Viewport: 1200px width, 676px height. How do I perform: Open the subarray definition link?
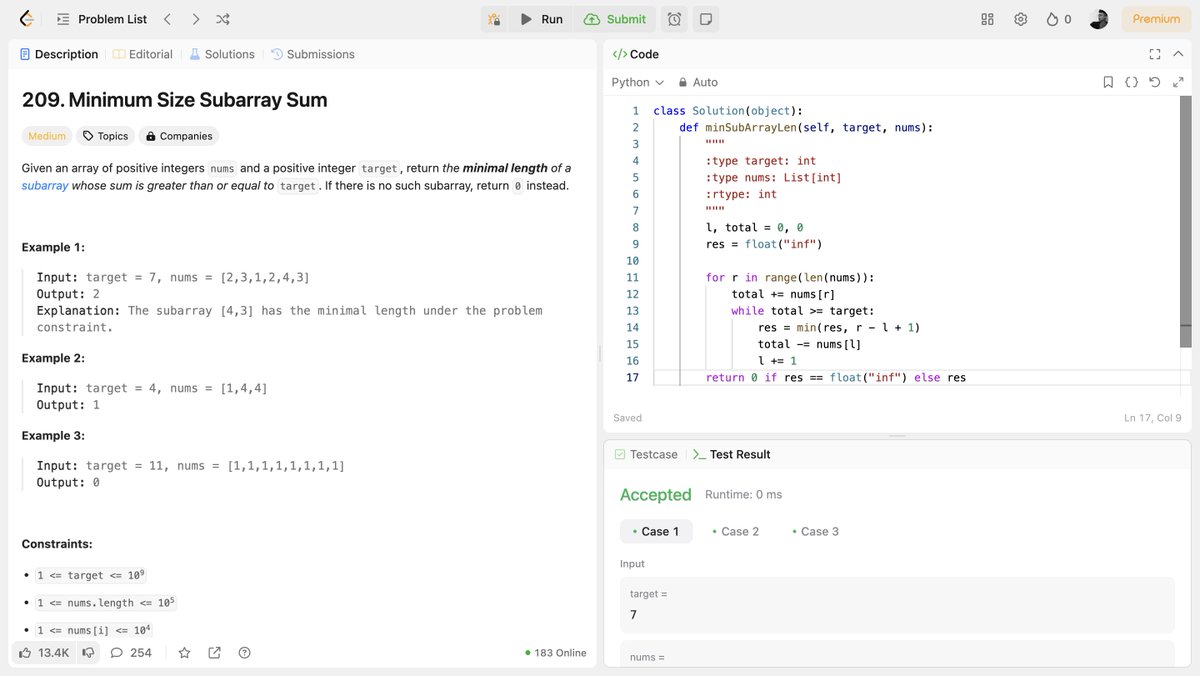(45, 185)
